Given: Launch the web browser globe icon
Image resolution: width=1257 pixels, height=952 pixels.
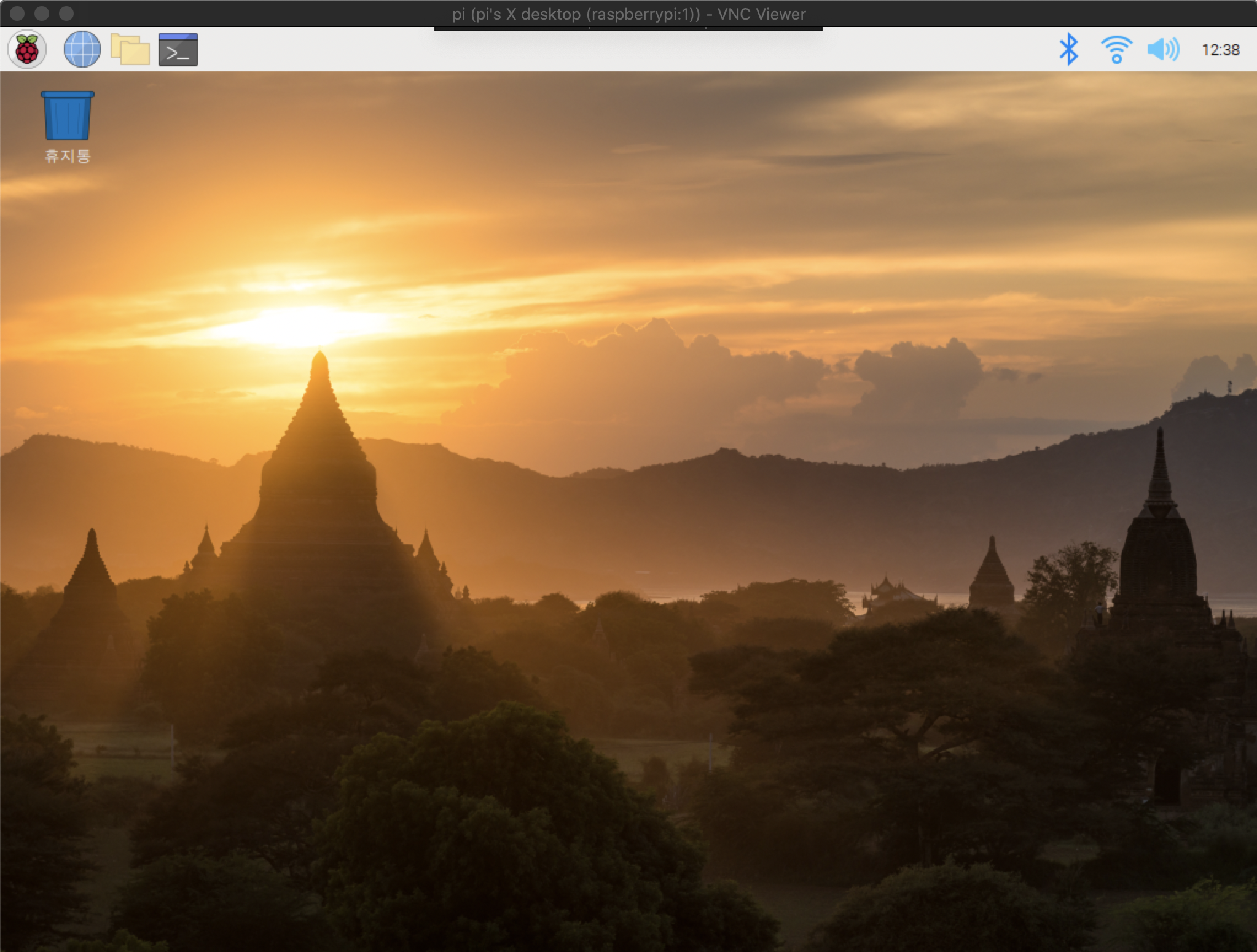Looking at the screenshot, I should [x=82, y=49].
